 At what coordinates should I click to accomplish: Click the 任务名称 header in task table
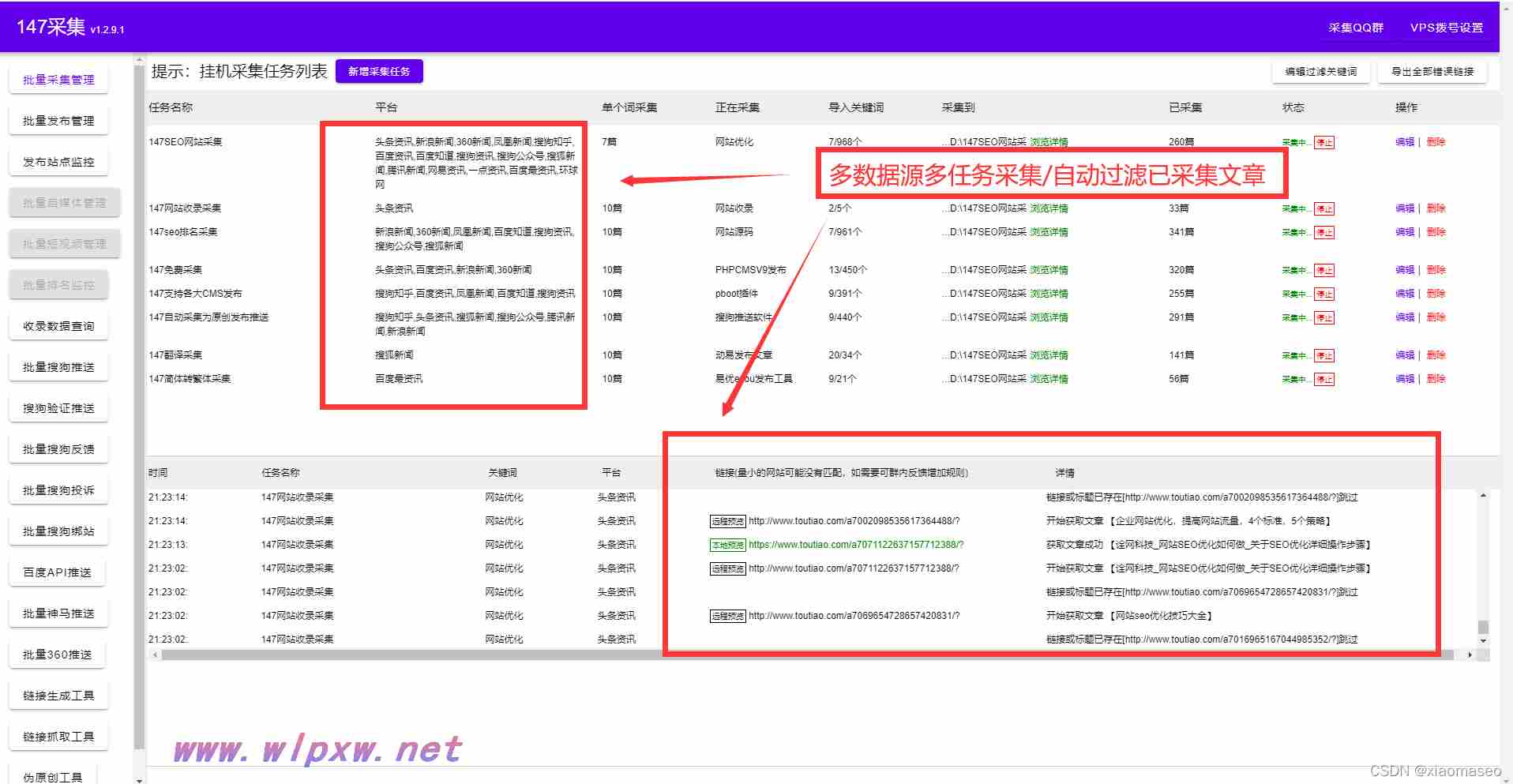(171, 107)
